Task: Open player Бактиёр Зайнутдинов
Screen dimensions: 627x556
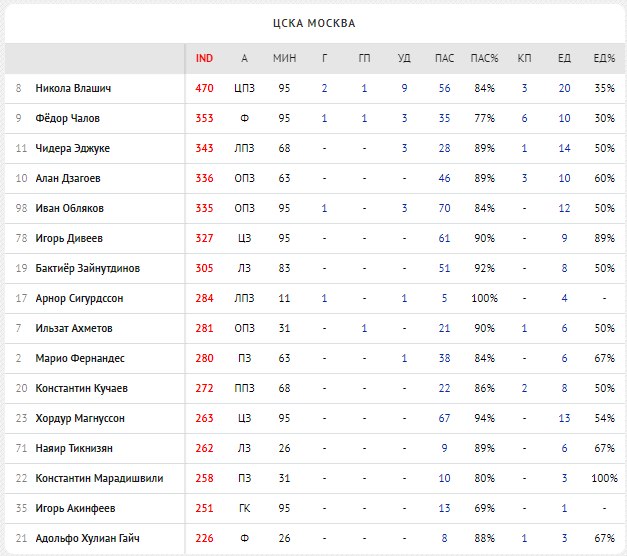Action: point(88,268)
